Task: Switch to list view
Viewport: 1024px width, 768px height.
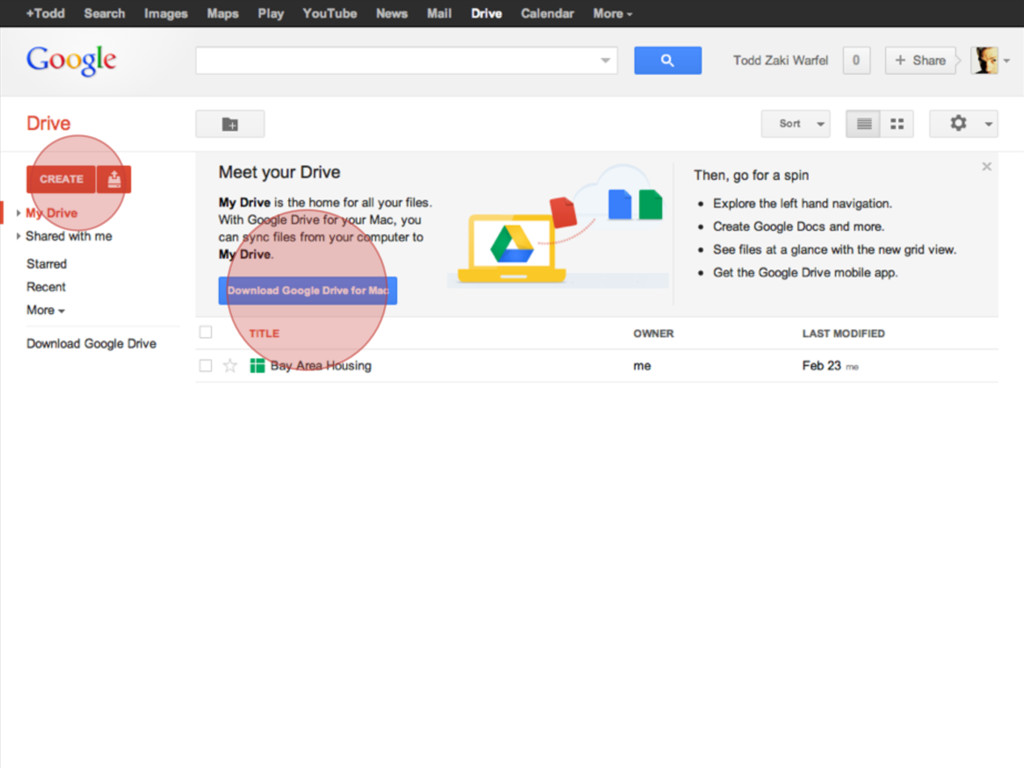Action: click(863, 124)
